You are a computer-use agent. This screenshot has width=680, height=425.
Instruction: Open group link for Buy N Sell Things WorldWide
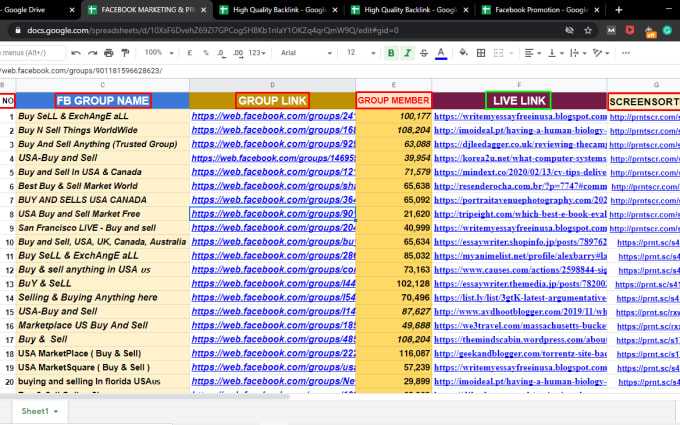click(273, 130)
